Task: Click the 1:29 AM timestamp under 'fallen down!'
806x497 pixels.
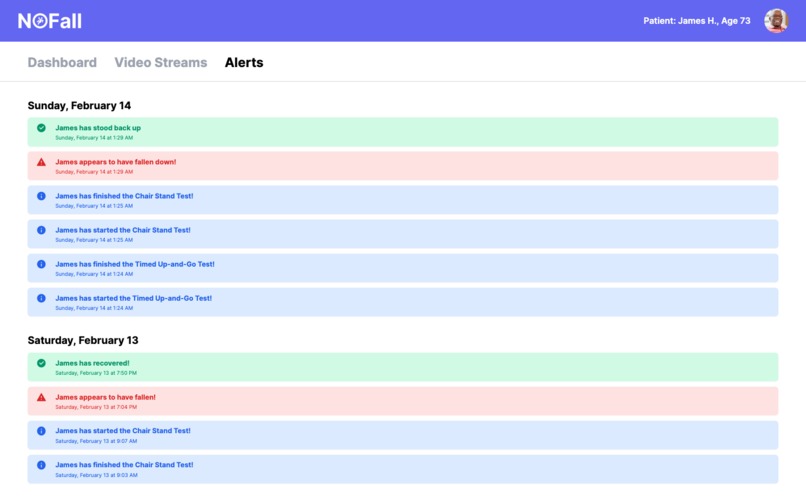Action: [94, 172]
